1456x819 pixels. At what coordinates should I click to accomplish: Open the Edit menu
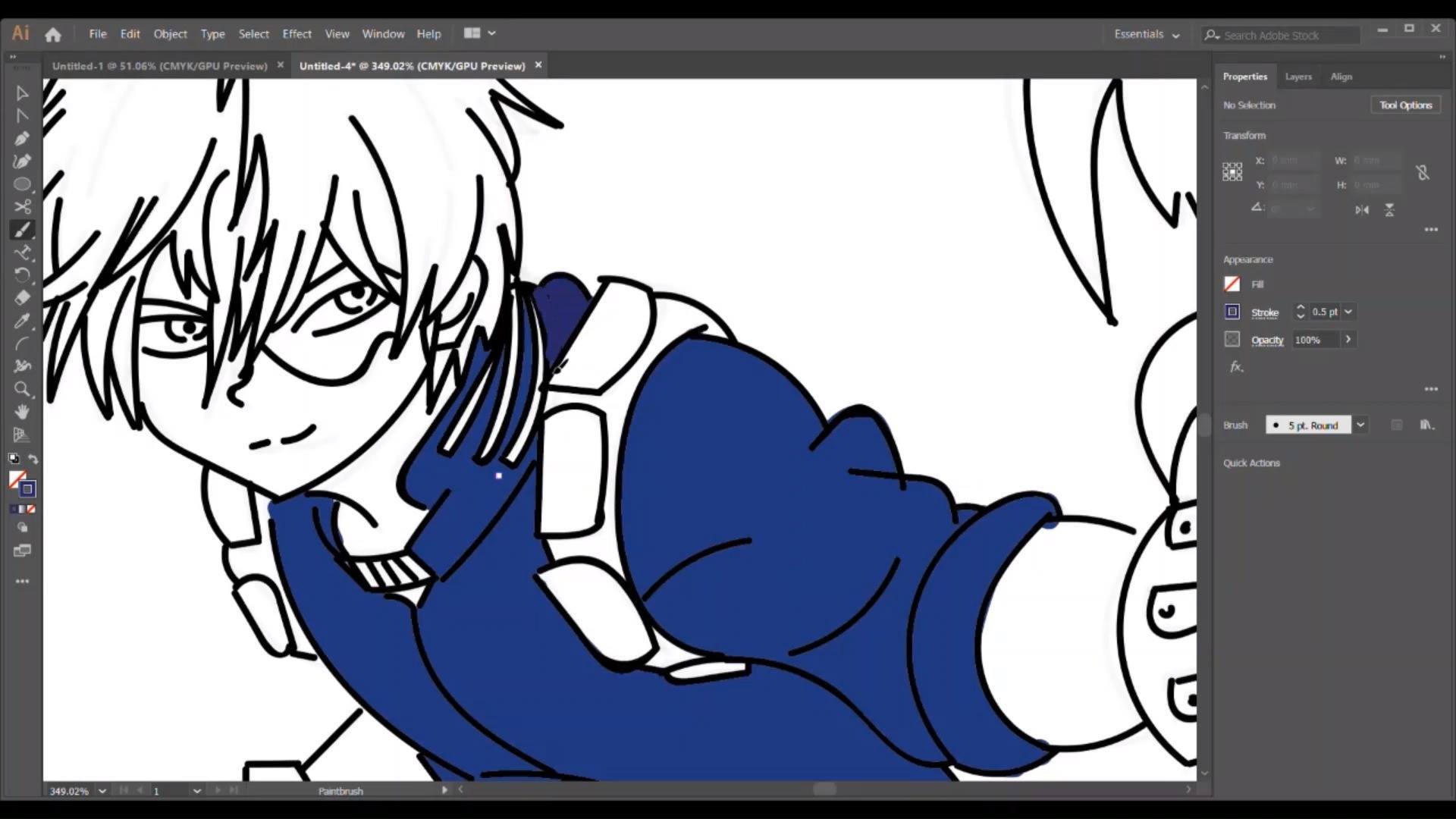click(130, 34)
